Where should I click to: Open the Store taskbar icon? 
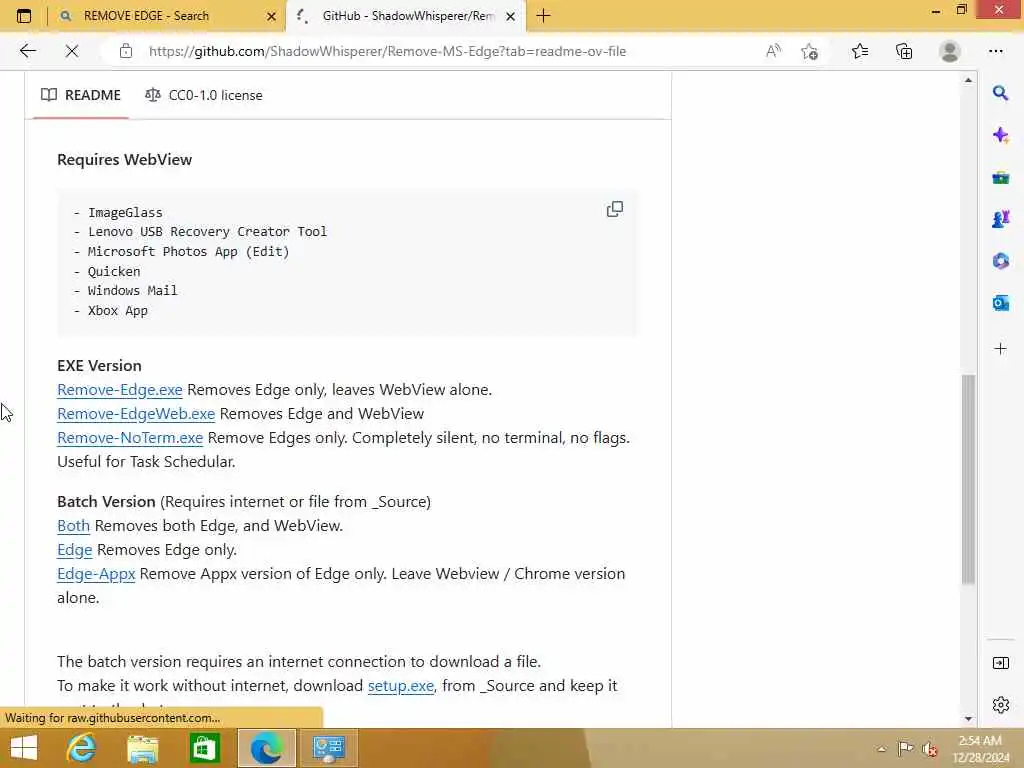pos(204,748)
